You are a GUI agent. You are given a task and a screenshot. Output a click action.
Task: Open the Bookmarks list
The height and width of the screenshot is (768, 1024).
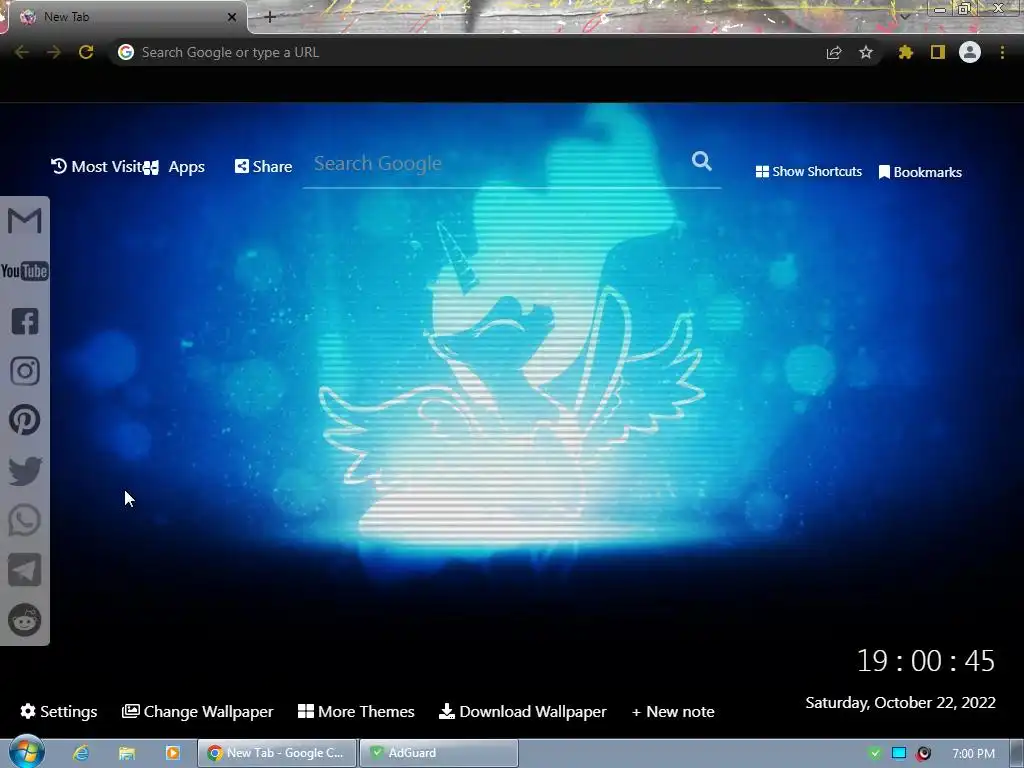pyautogui.click(x=920, y=172)
